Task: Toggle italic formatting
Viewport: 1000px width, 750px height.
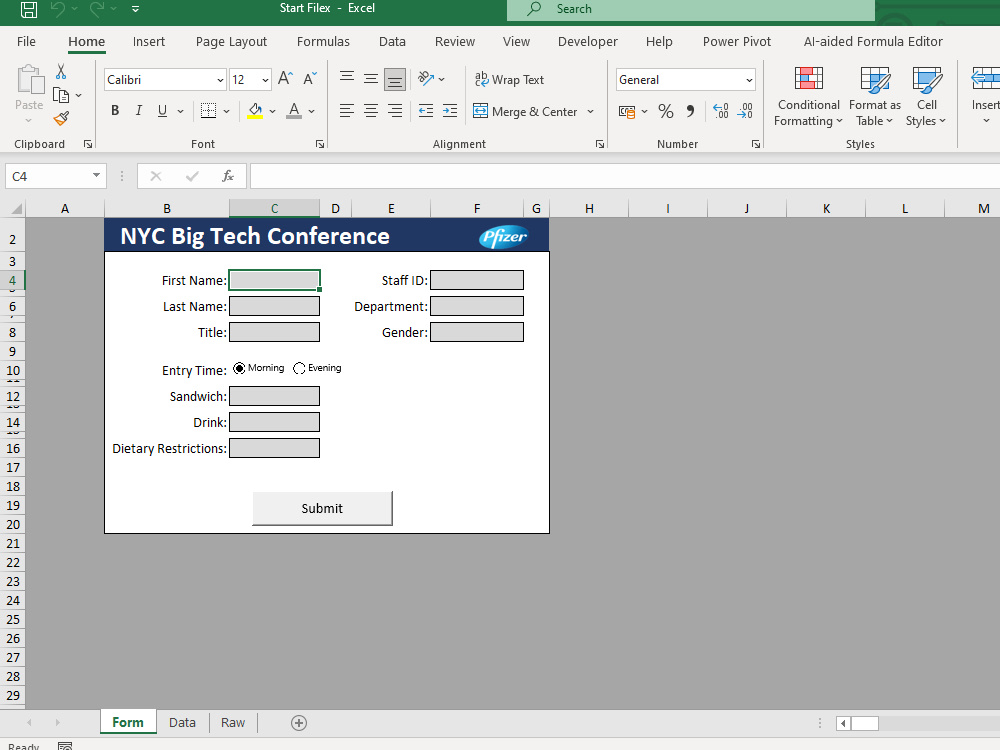Action: (x=138, y=110)
